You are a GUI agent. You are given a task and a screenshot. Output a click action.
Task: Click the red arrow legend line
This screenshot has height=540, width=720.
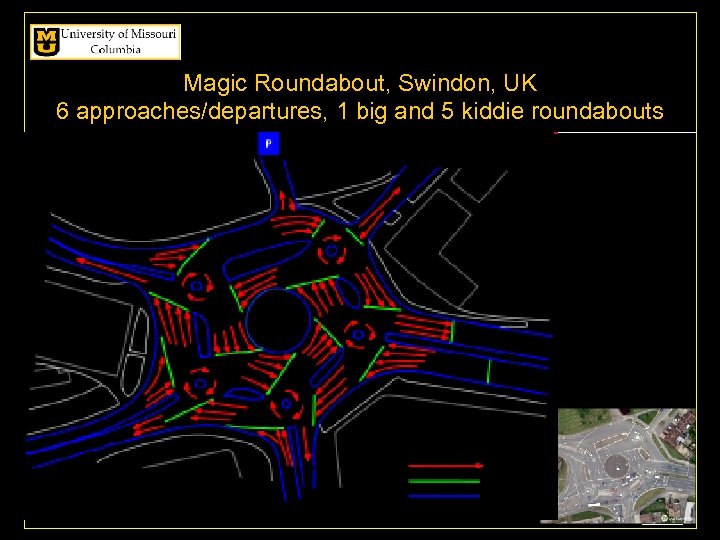445,466
